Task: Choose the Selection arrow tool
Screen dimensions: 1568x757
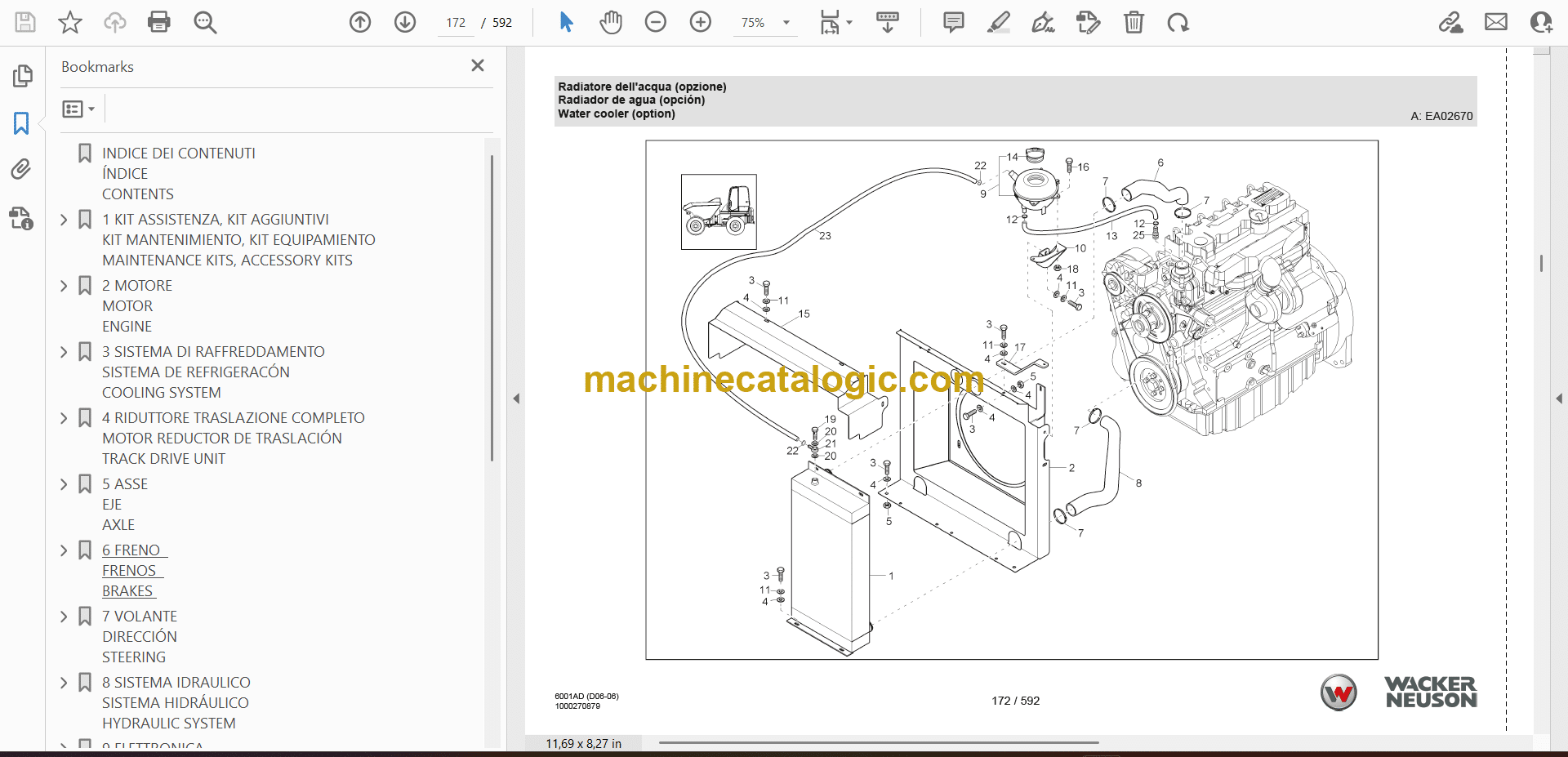Action: point(566,22)
